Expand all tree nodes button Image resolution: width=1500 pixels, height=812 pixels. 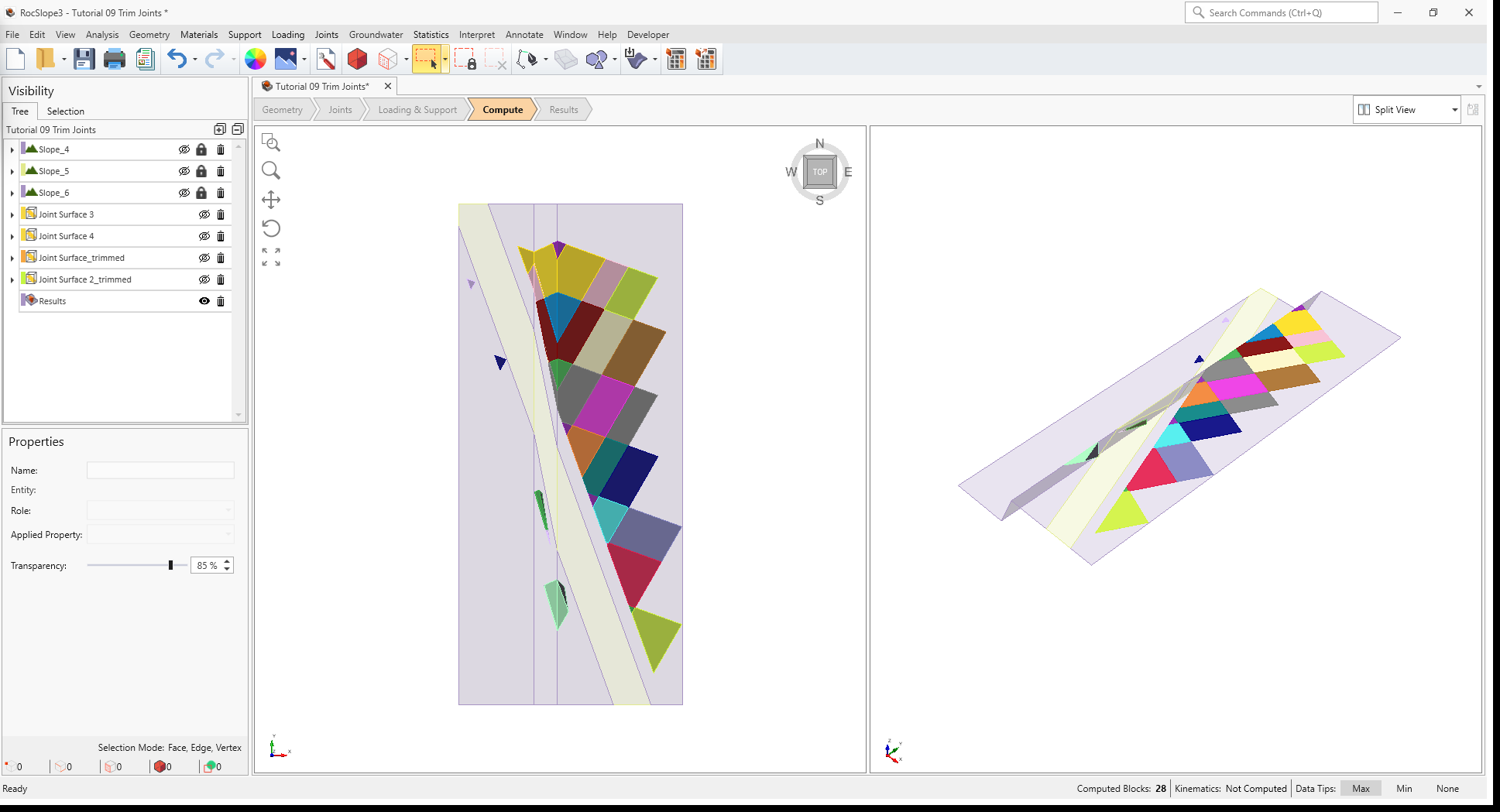(220, 129)
